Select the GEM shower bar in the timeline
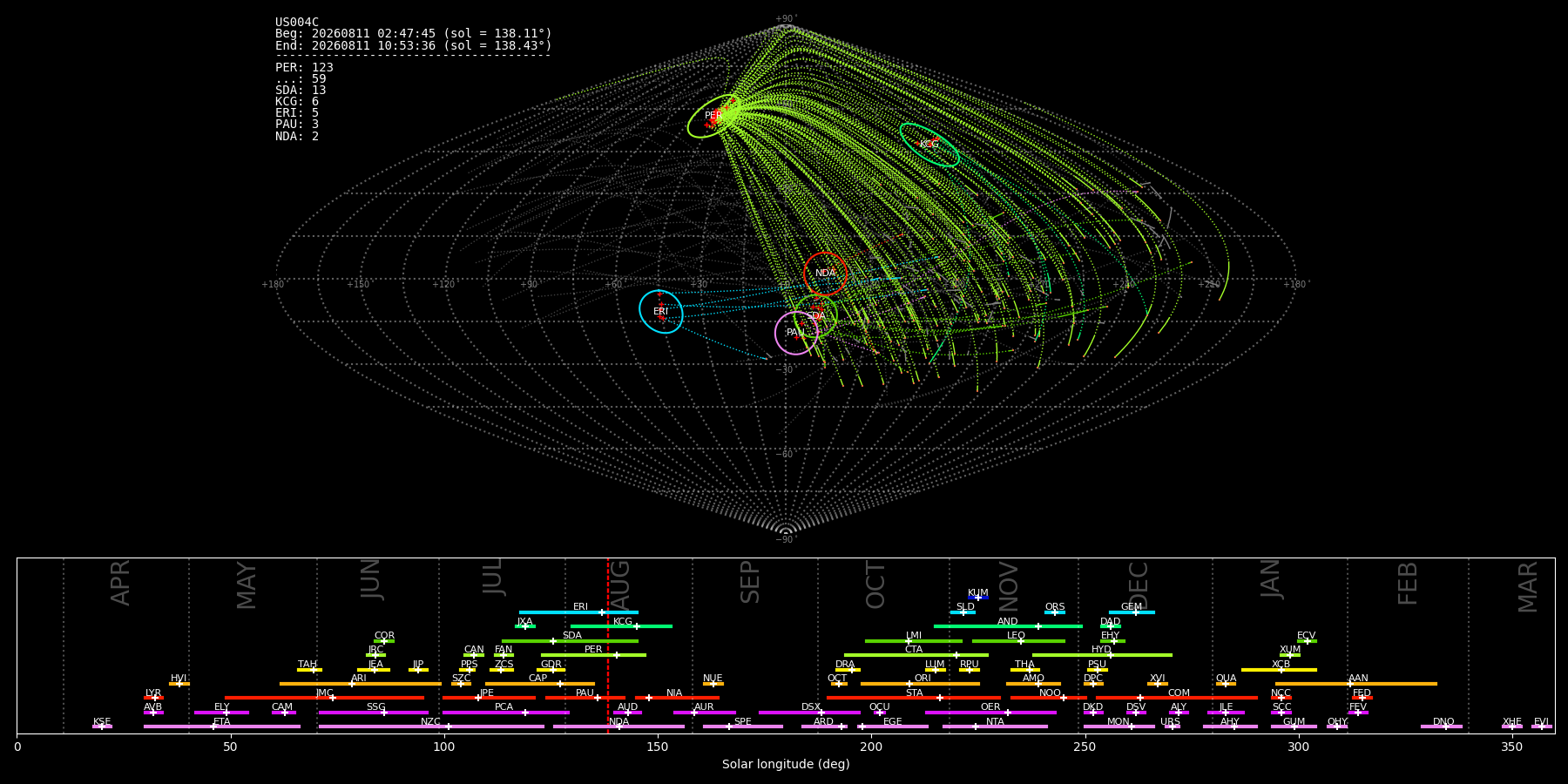Viewport: 1568px width, 784px height. [1132, 612]
